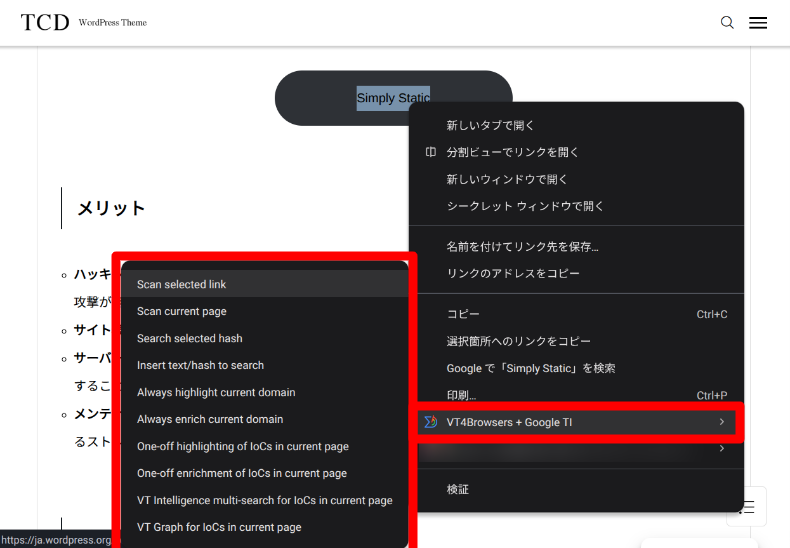This screenshot has height=548, width=790.
Task: Click the Simply Static pill button
Action: pyautogui.click(x=393, y=98)
